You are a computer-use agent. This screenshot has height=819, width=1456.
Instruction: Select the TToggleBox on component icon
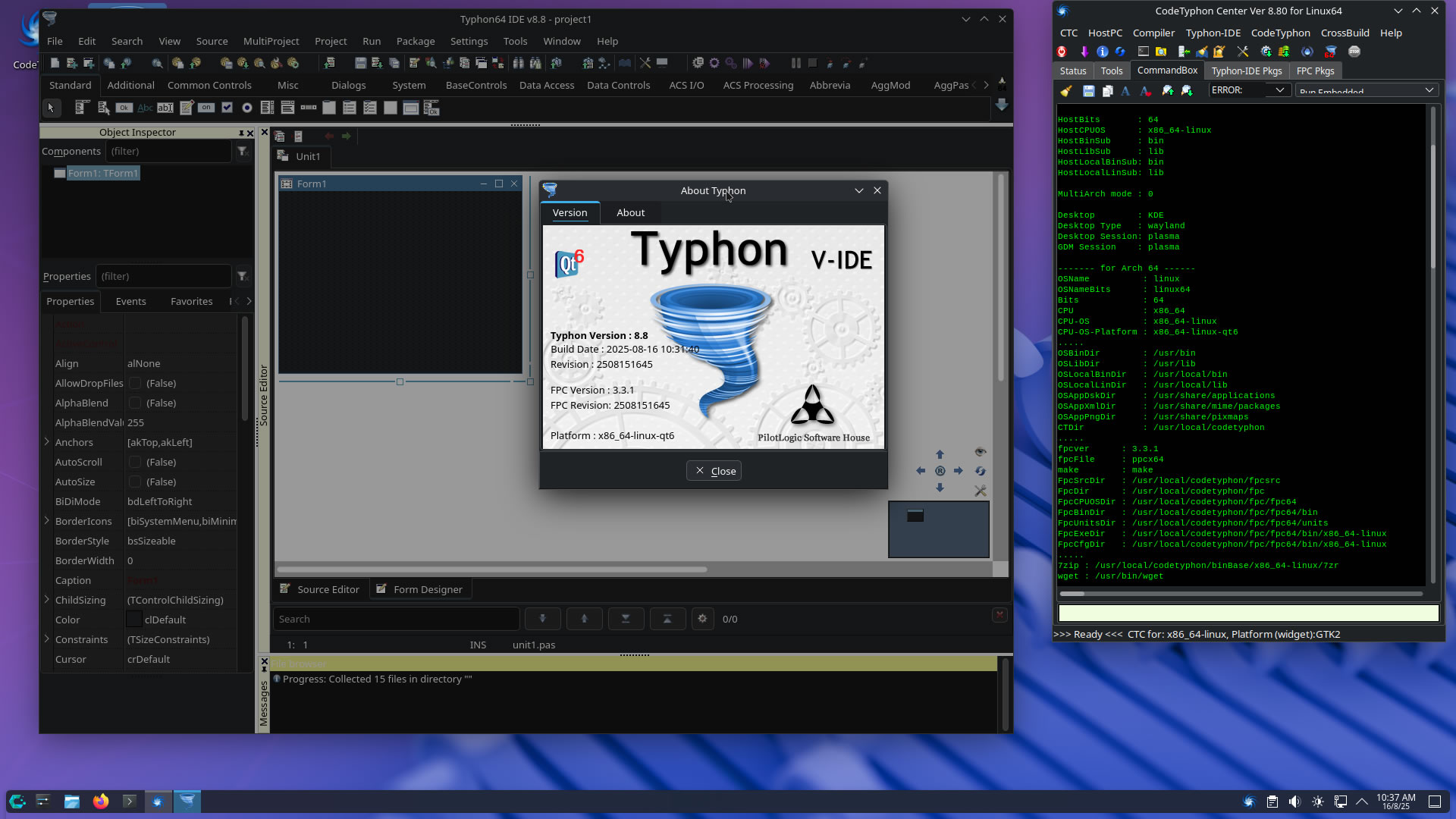point(206,108)
